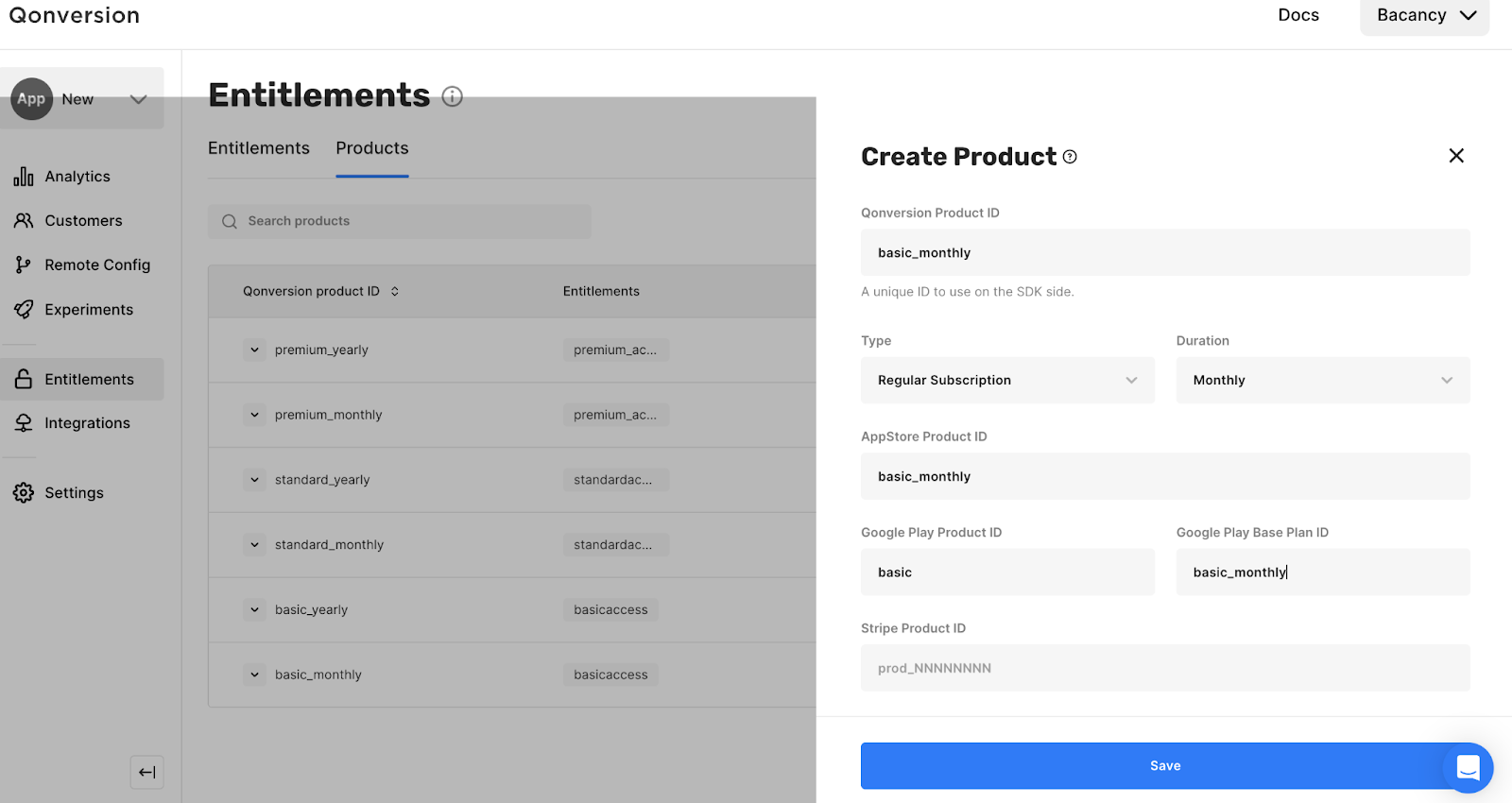This screenshot has height=803, width=1512.
Task: Click the Integrations icon in sidebar
Action: pos(24,423)
